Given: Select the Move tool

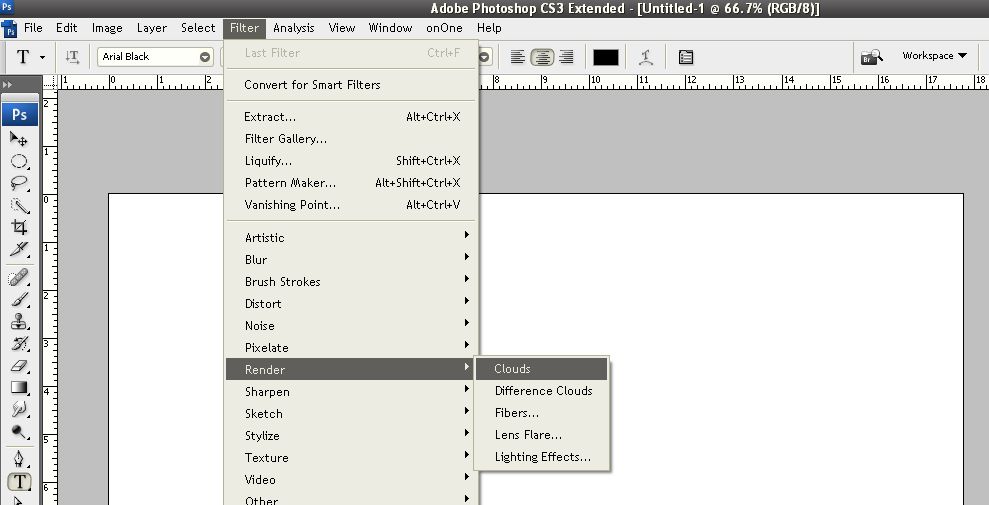Looking at the screenshot, I should coord(19,139).
